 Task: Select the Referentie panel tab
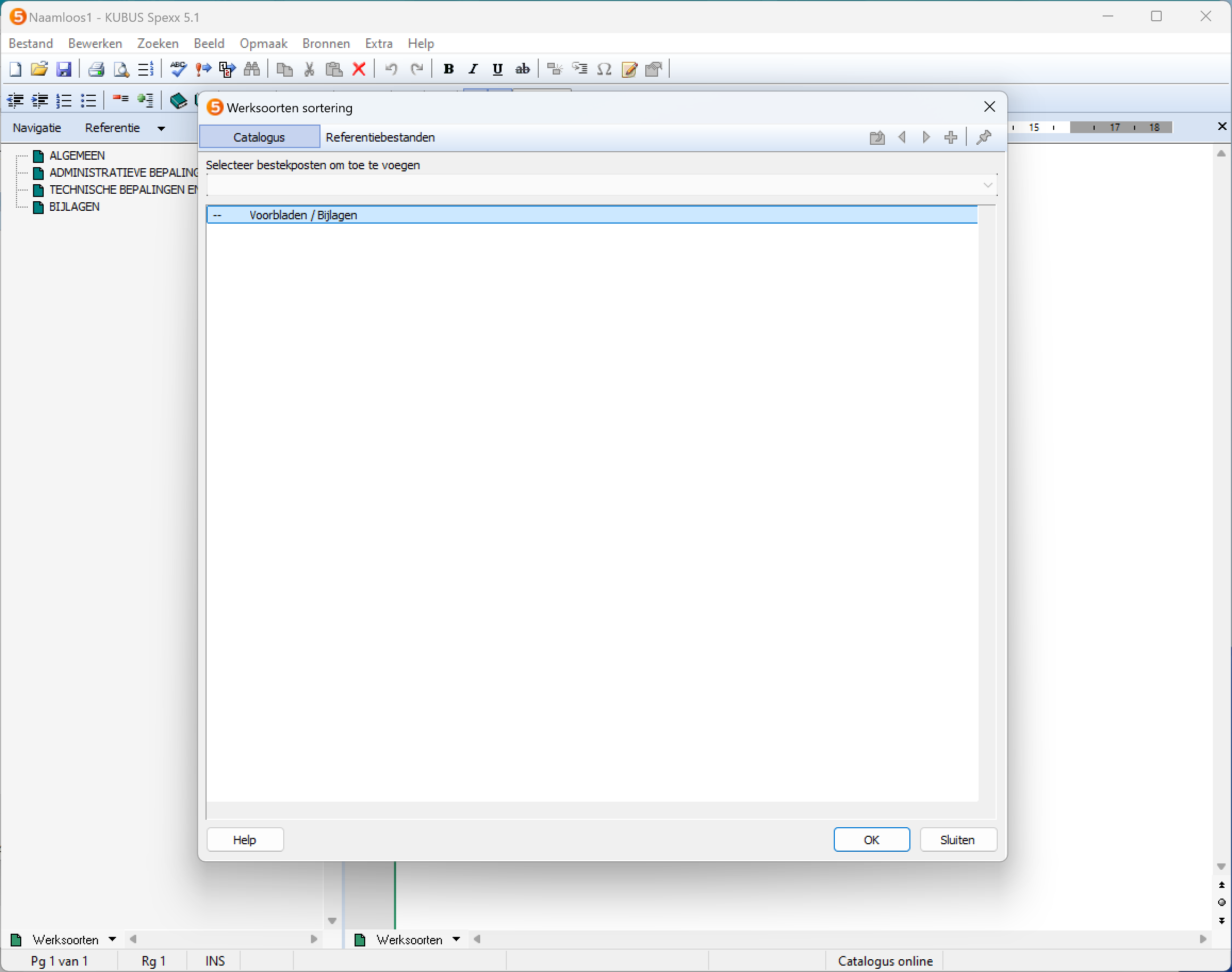[112, 127]
